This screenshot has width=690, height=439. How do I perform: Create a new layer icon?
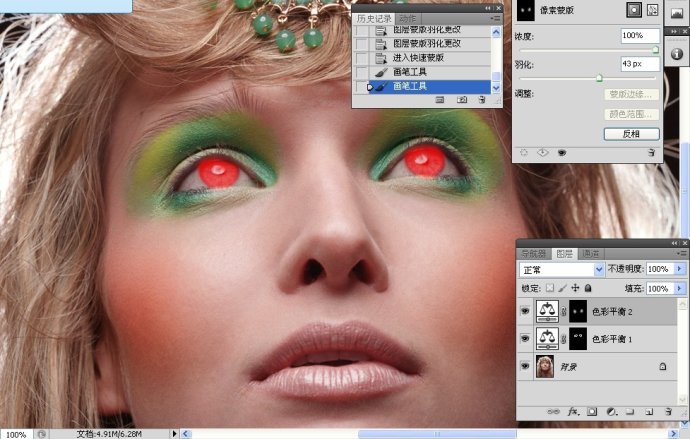(x=649, y=412)
